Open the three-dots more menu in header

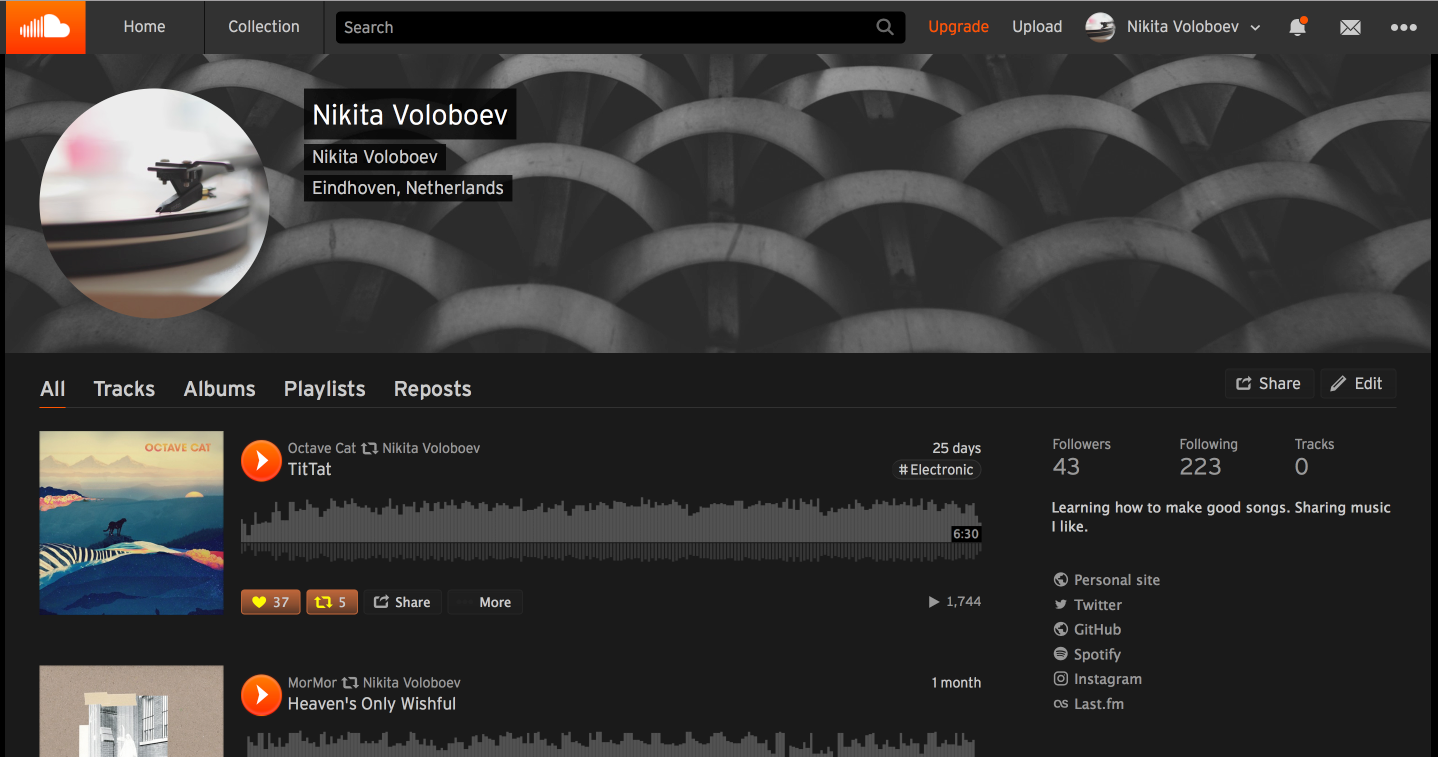coord(1404,27)
